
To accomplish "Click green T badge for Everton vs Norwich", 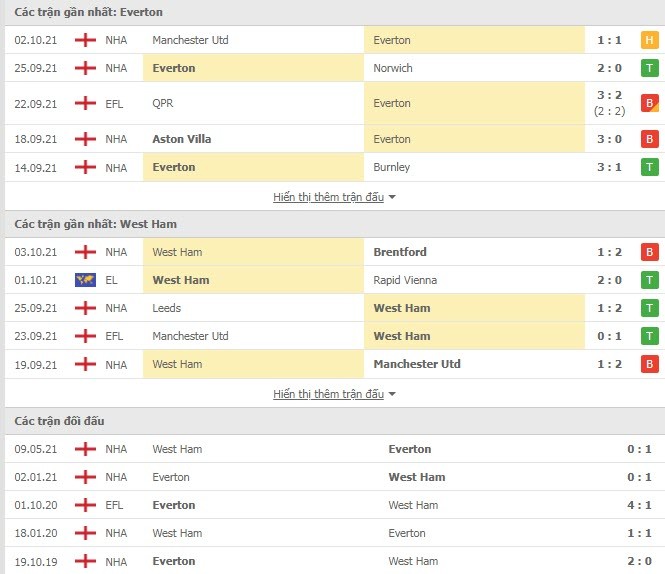I will coord(649,68).
